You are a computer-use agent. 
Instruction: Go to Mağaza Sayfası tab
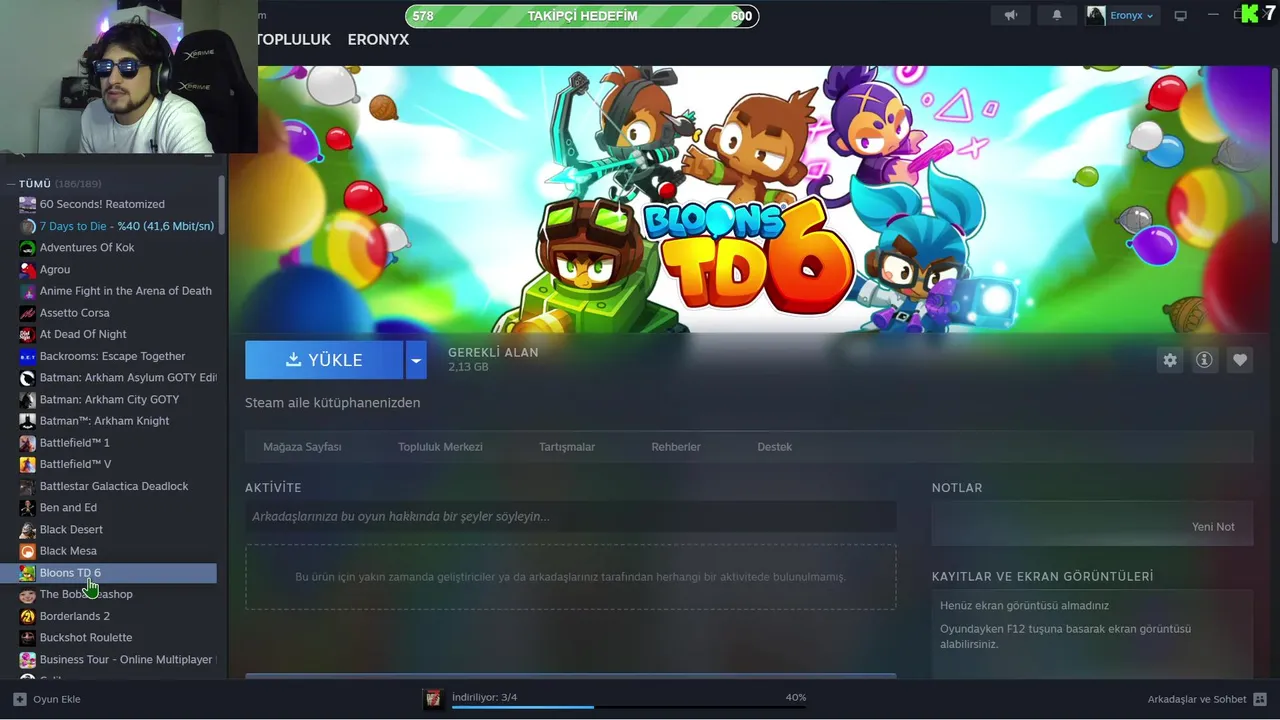302,447
